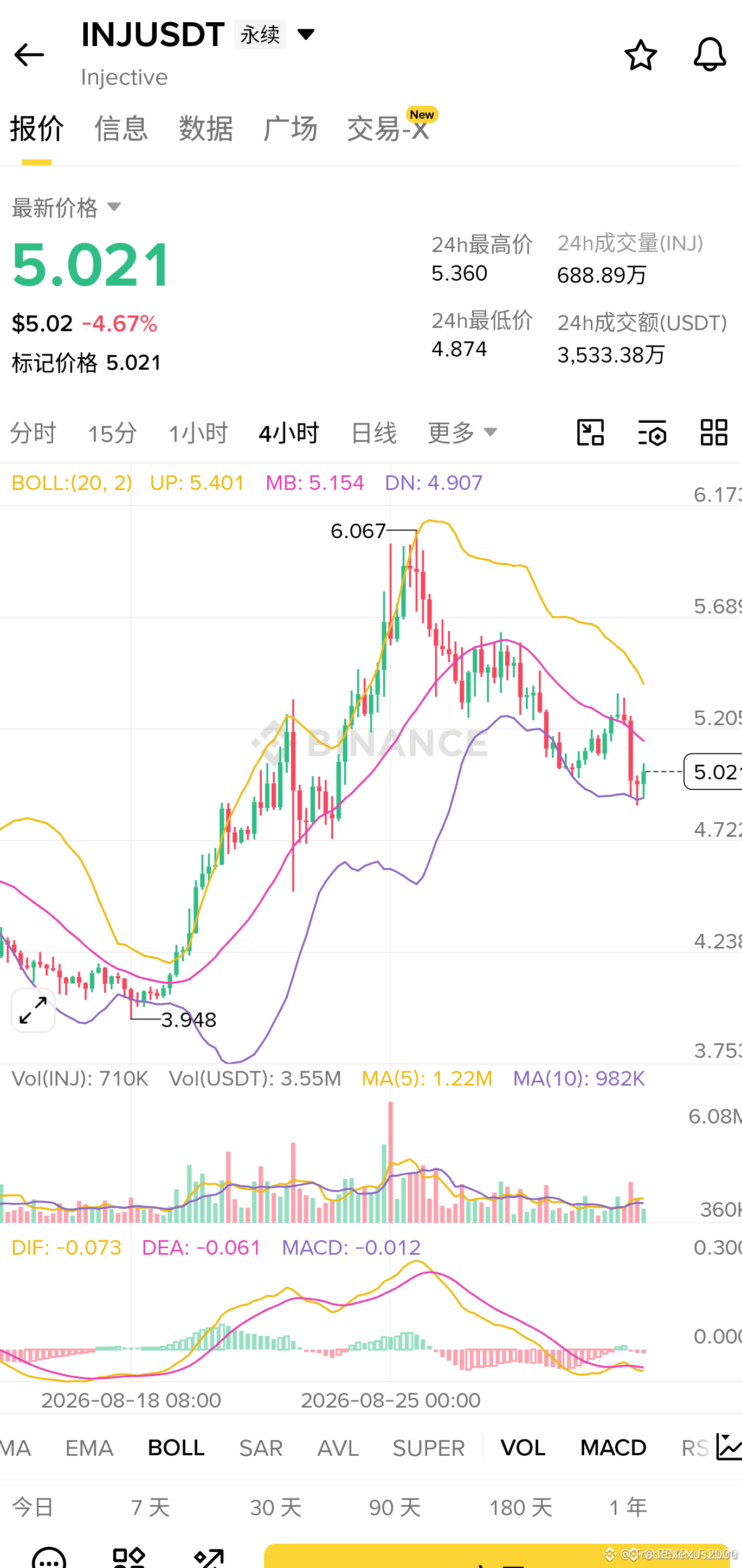Image resolution: width=742 pixels, height=1568 pixels.
Task: Open chart settings icon with gear
Action: point(652,433)
